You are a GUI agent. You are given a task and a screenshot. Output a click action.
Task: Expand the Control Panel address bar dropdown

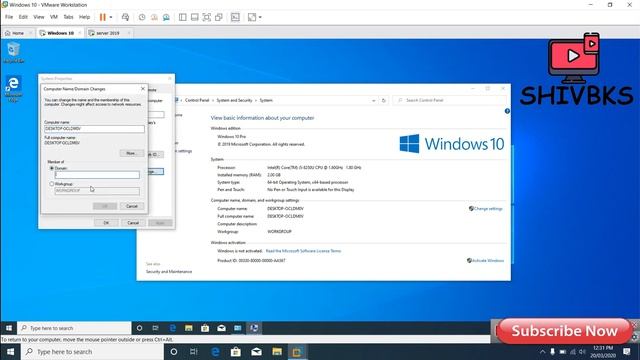pyautogui.click(x=373, y=100)
